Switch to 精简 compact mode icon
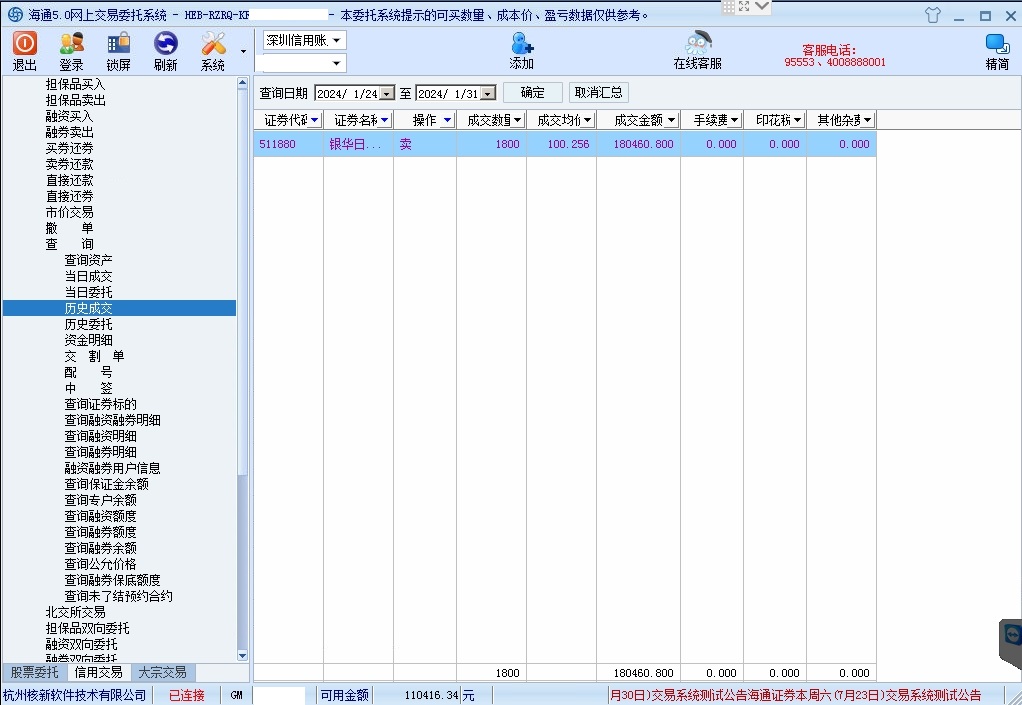1022x705 pixels. tap(996, 44)
